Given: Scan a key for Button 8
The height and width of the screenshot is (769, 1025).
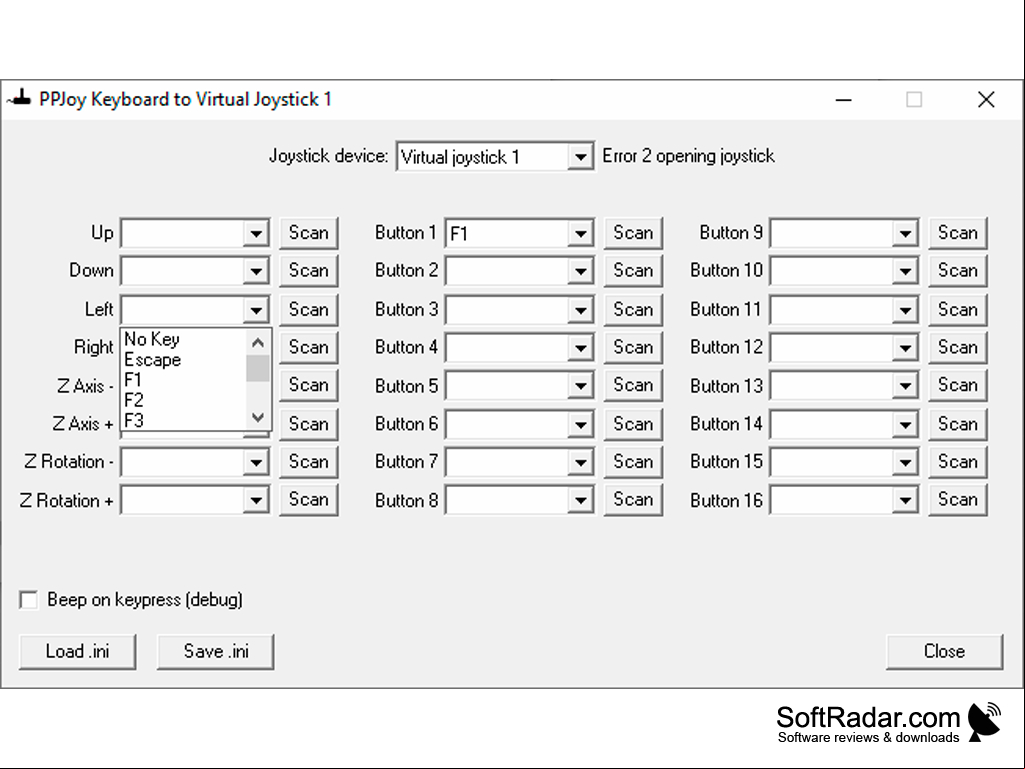Looking at the screenshot, I should (x=633, y=500).
